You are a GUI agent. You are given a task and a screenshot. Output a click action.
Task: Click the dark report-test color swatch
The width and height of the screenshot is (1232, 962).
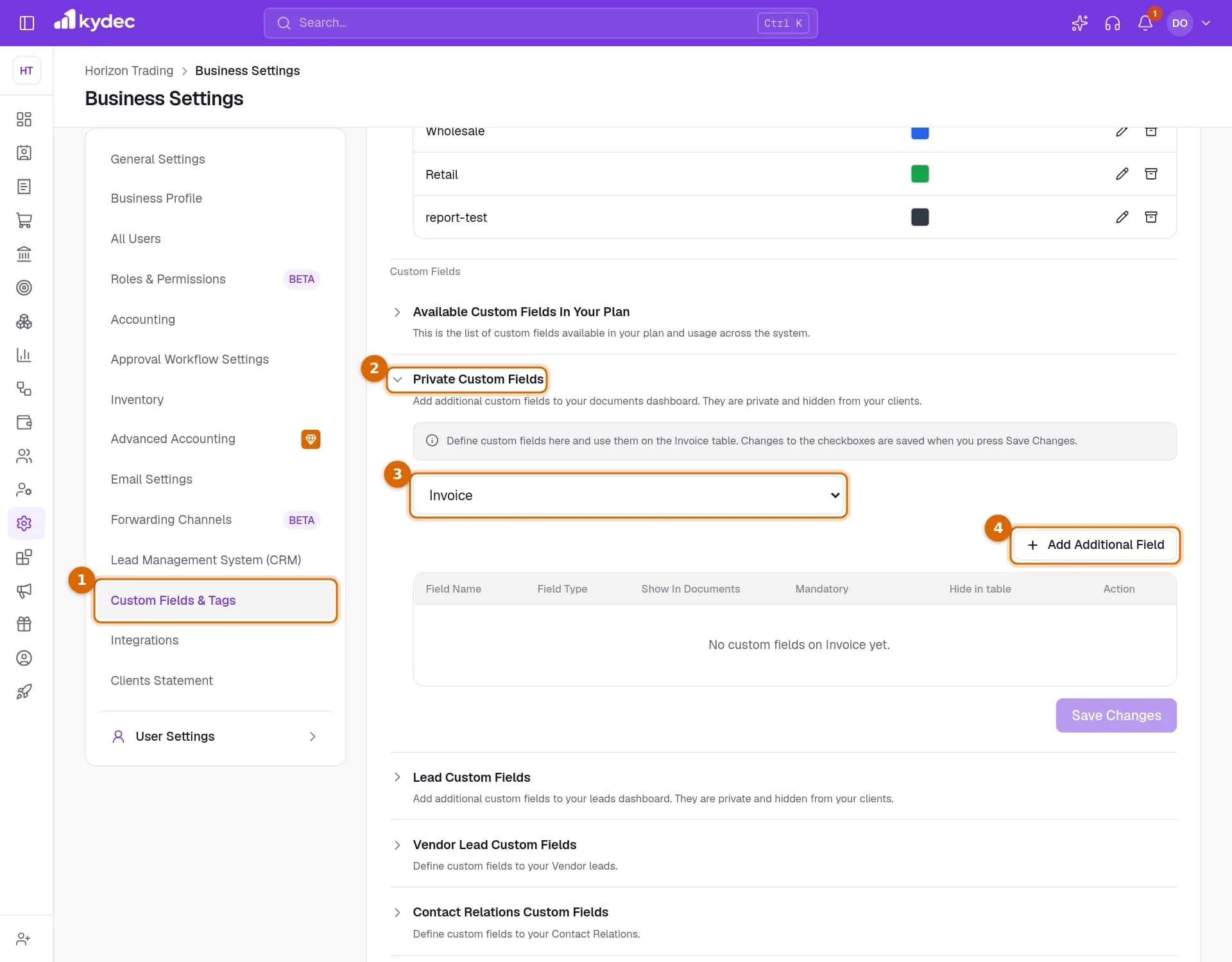(x=920, y=217)
